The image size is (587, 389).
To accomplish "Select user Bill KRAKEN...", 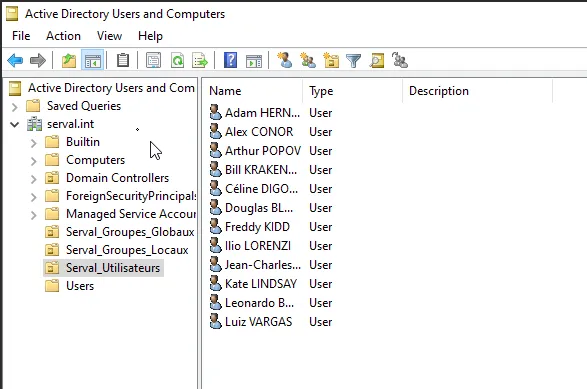I will coord(261,170).
